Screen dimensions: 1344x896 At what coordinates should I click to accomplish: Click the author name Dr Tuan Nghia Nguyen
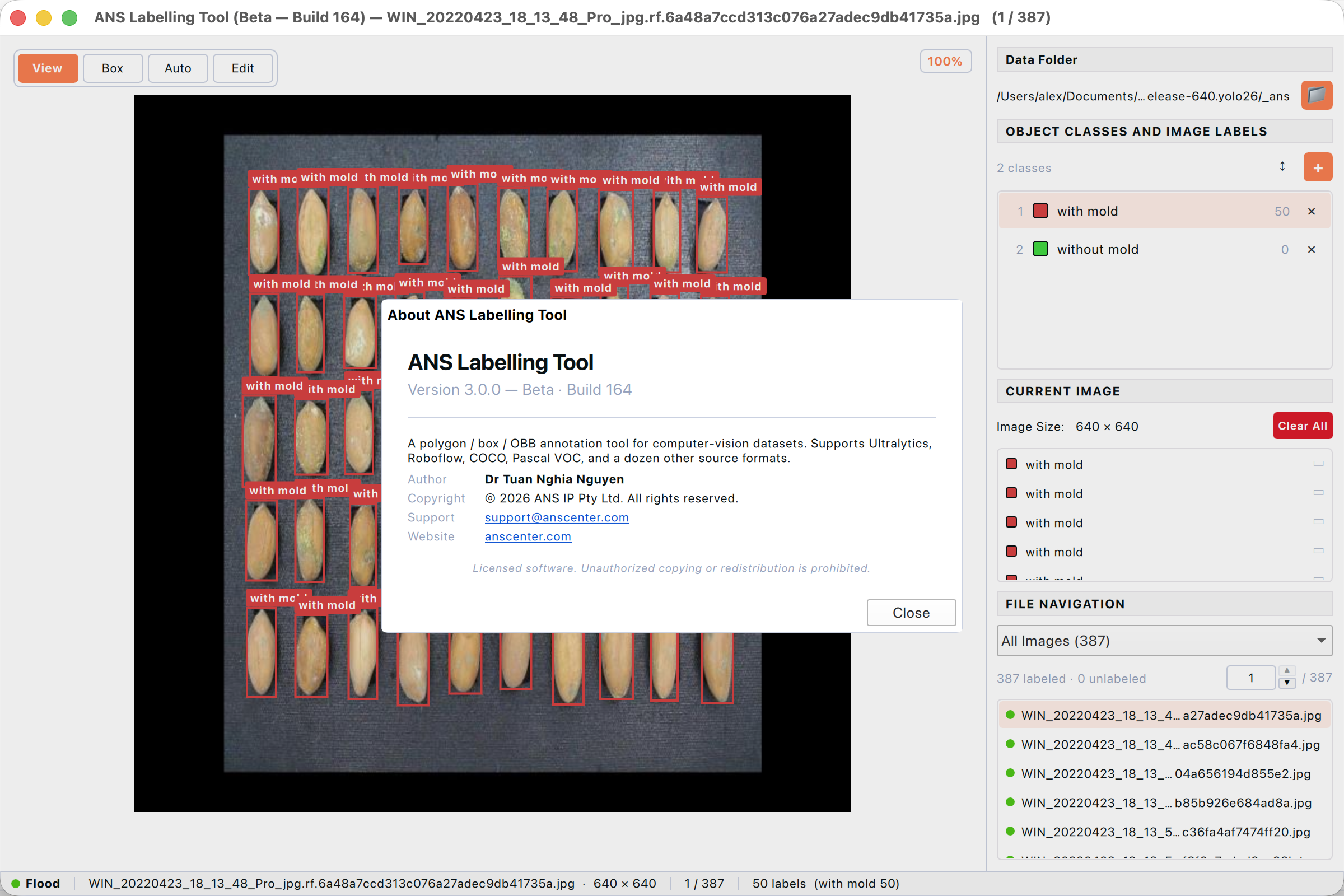554,479
